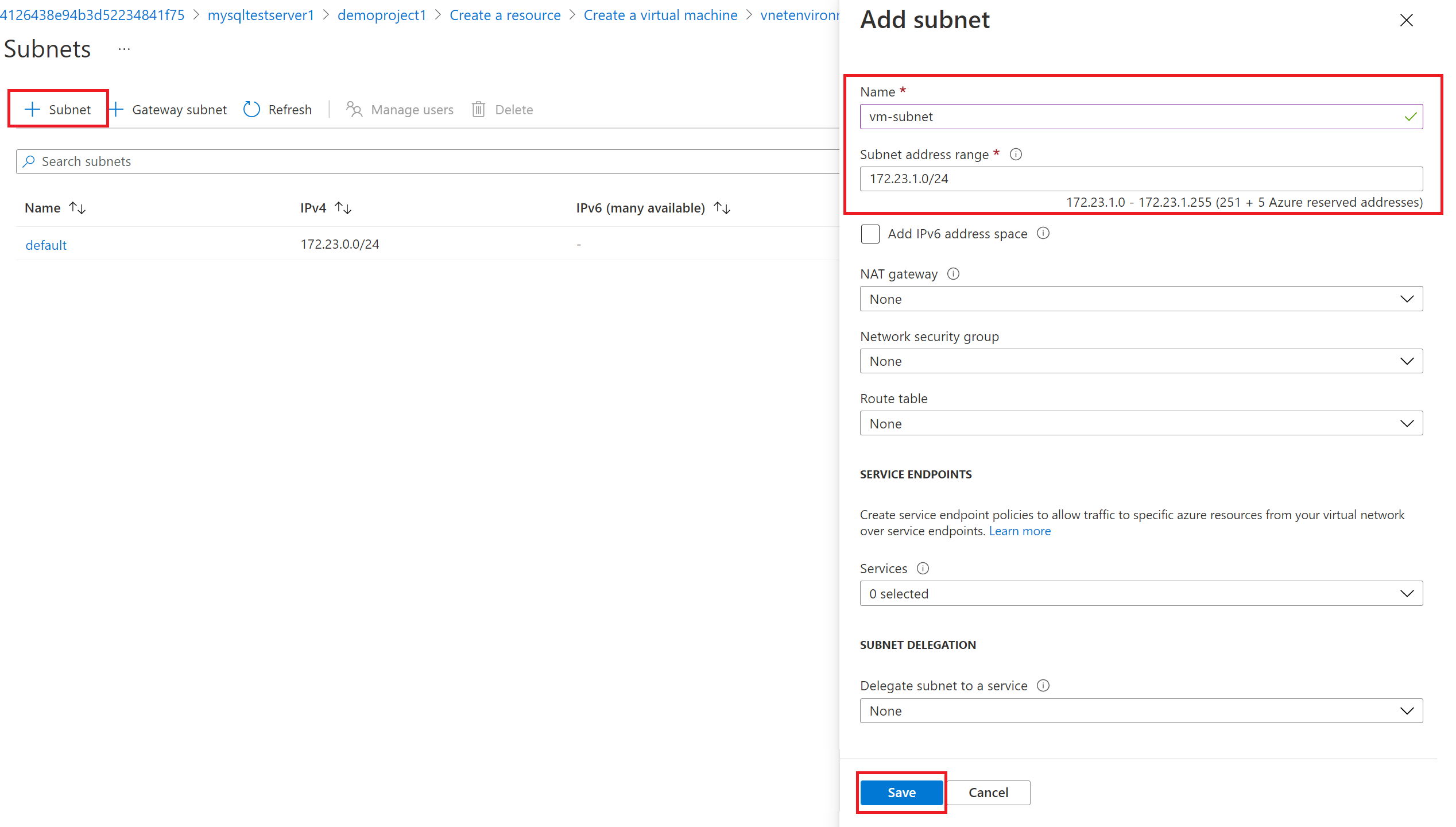Click the Name field validation checkmark

1410,116
